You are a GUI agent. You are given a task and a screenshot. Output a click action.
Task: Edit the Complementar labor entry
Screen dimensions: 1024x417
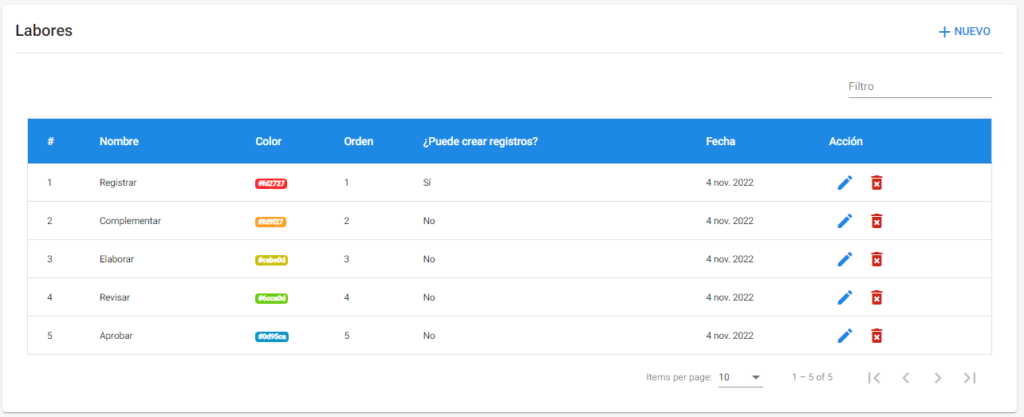[x=845, y=221]
